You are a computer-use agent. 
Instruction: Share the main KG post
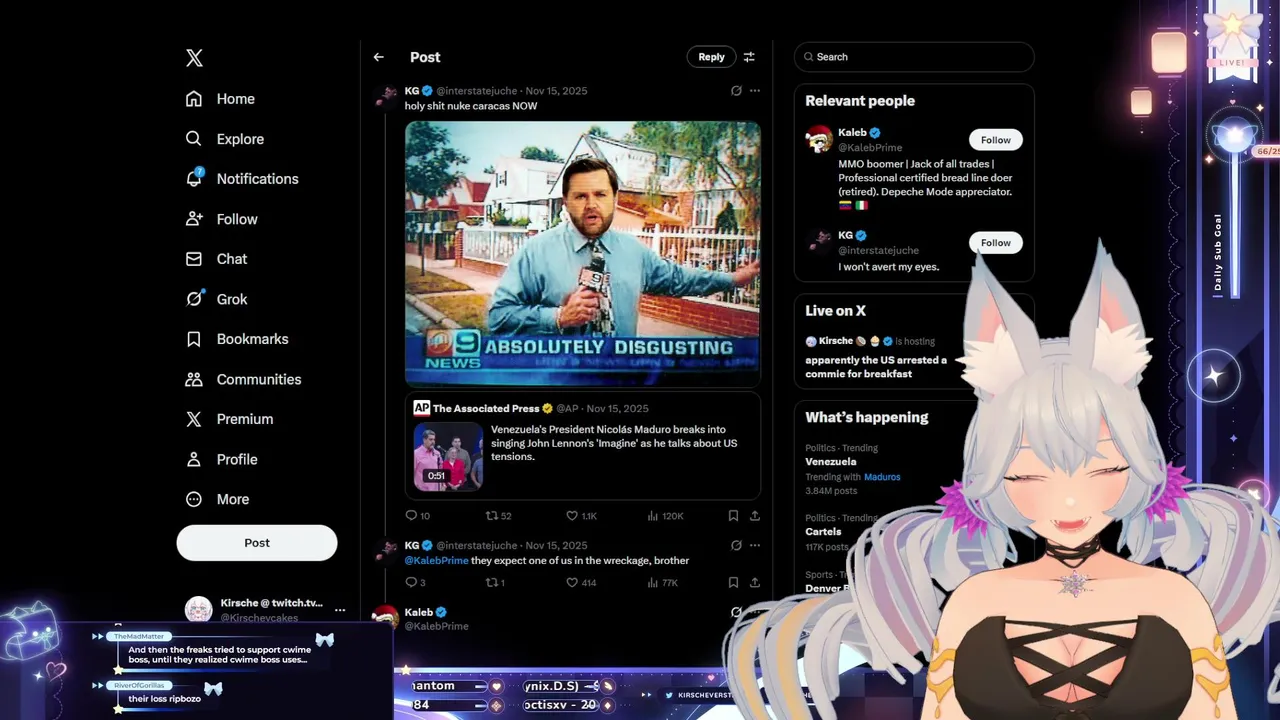pyautogui.click(x=755, y=516)
